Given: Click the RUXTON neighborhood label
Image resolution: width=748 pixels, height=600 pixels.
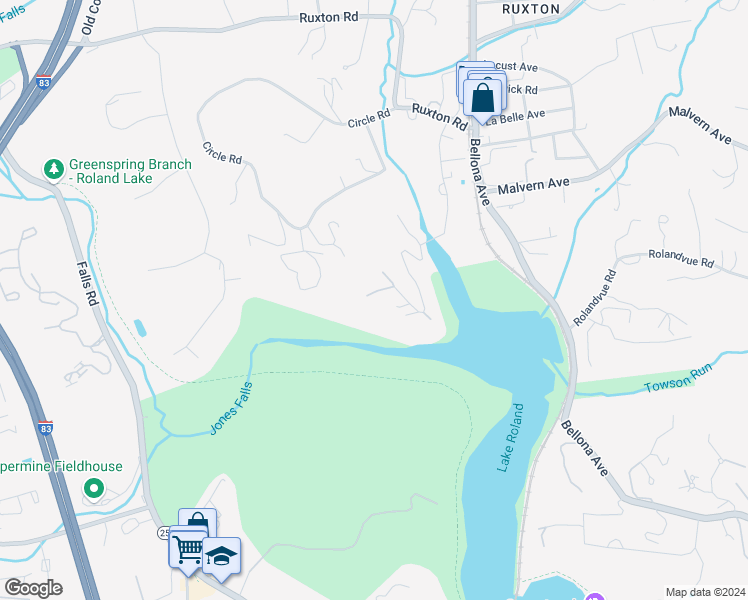Looking at the screenshot, I should 531,9.
